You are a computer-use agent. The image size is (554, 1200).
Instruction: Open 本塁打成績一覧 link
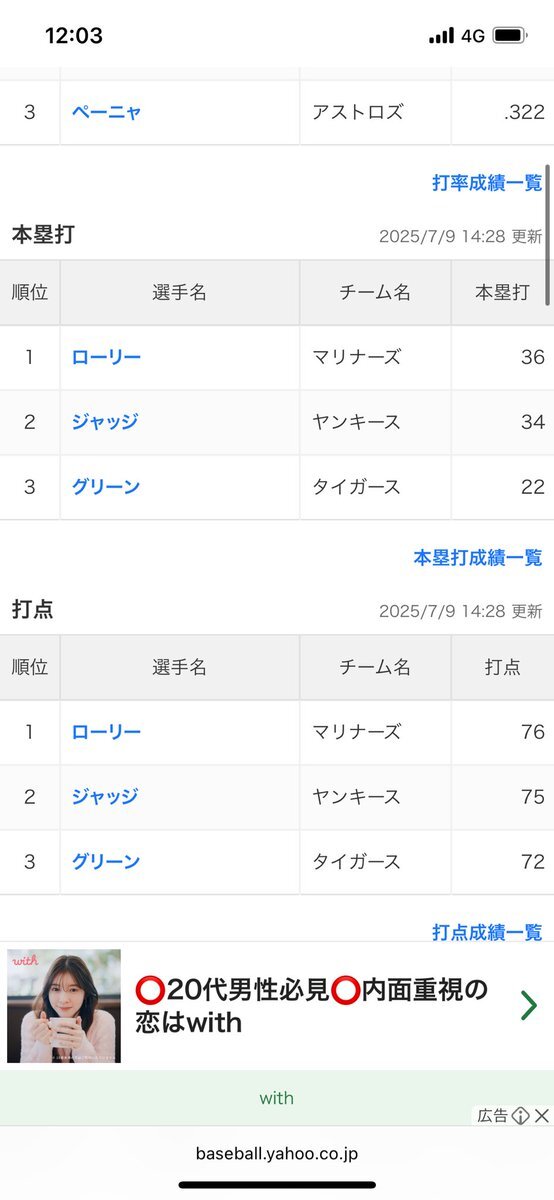[x=478, y=557]
